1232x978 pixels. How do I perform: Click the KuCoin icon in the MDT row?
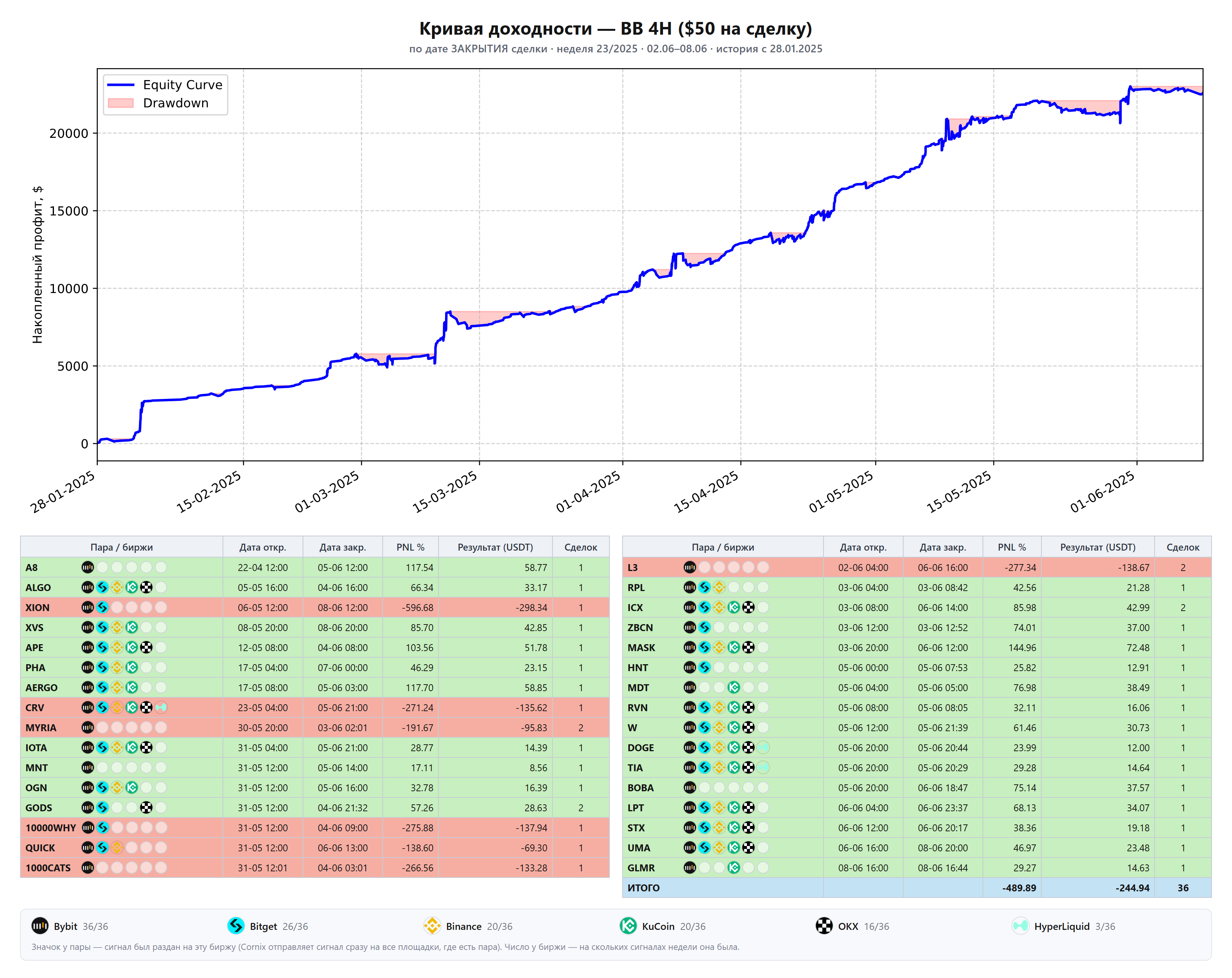coord(734,687)
